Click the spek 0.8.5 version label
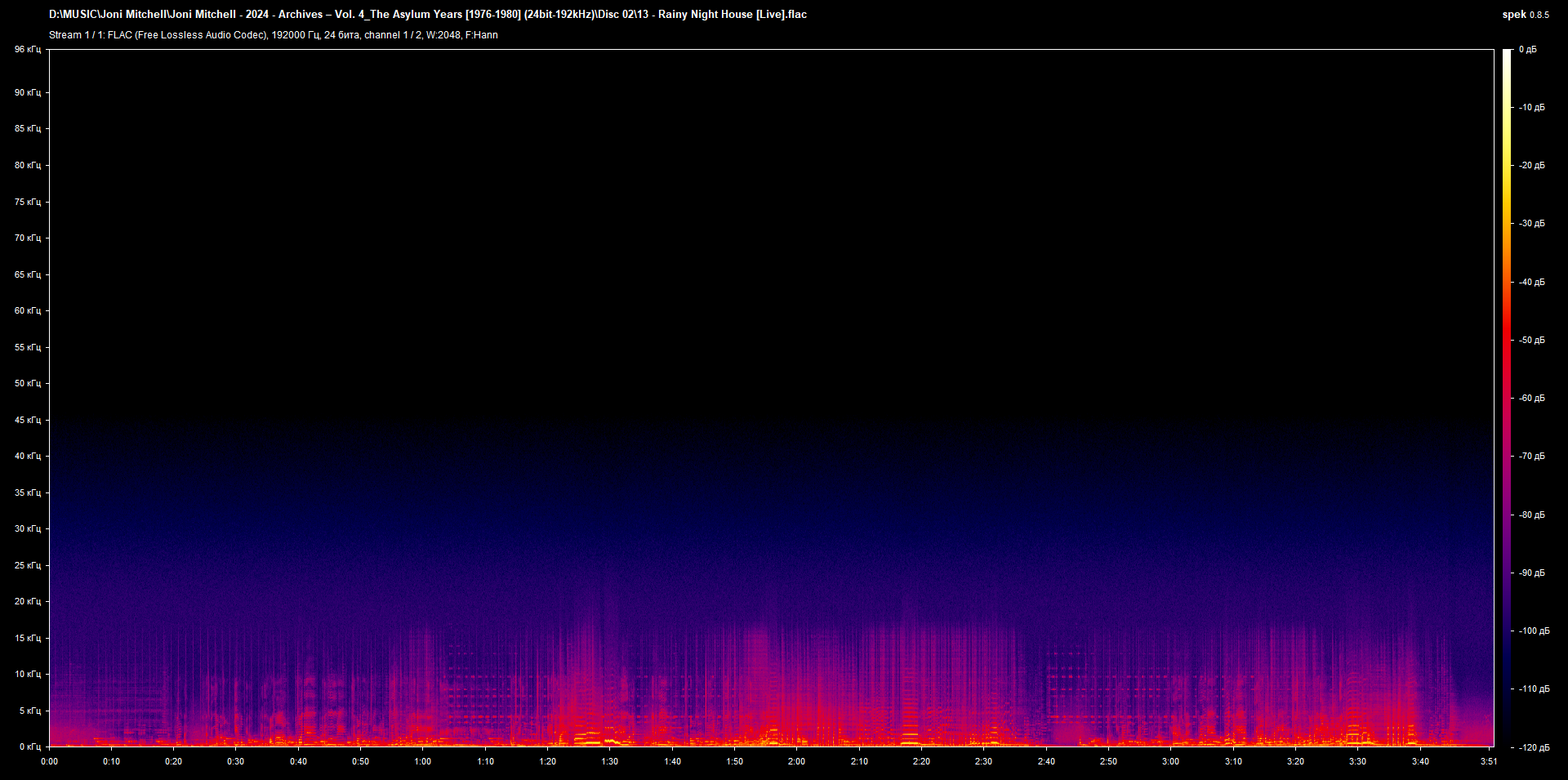 (x=1525, y=15)
